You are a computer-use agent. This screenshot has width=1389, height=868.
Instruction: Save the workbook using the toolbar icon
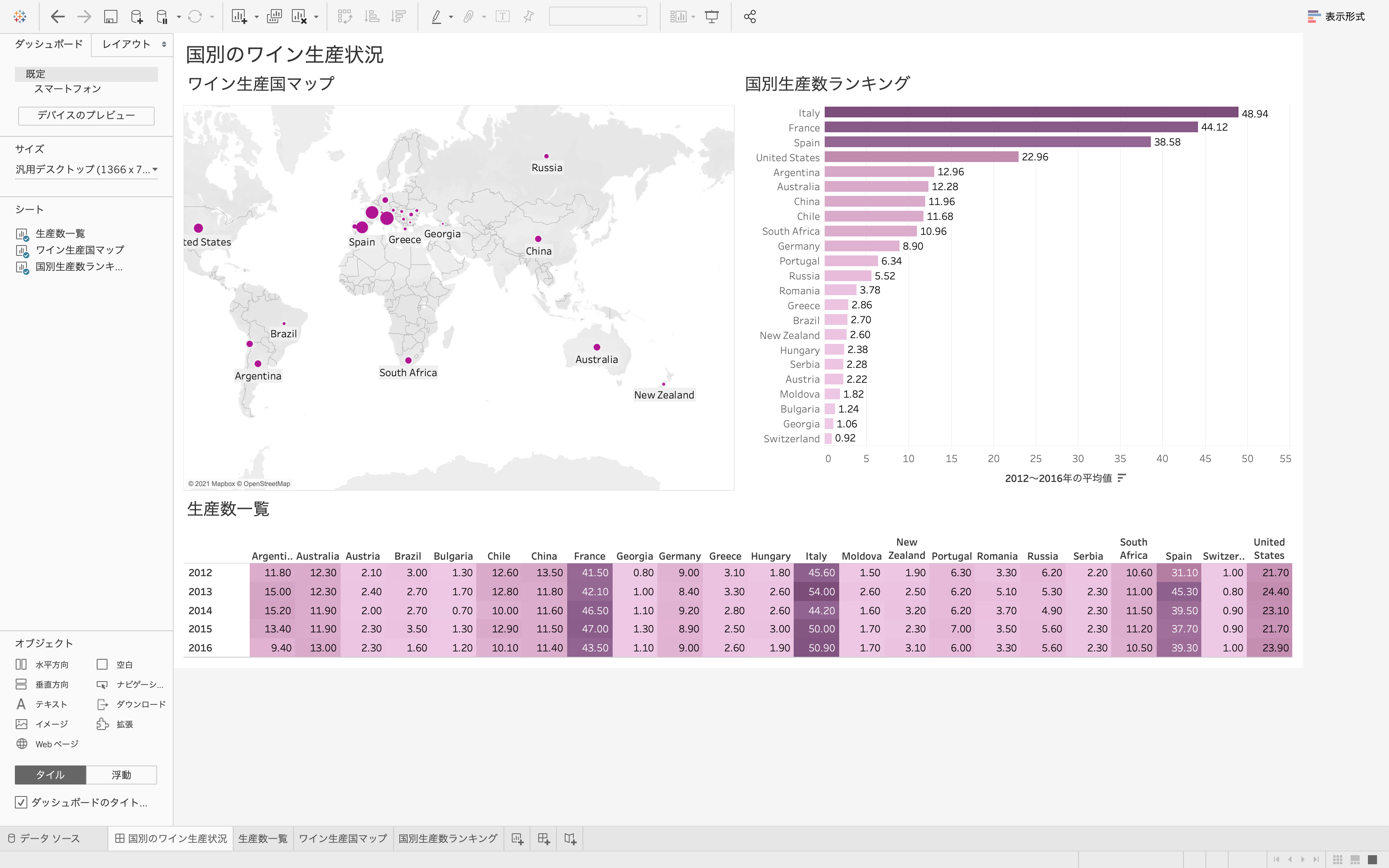tap(111, 16)
